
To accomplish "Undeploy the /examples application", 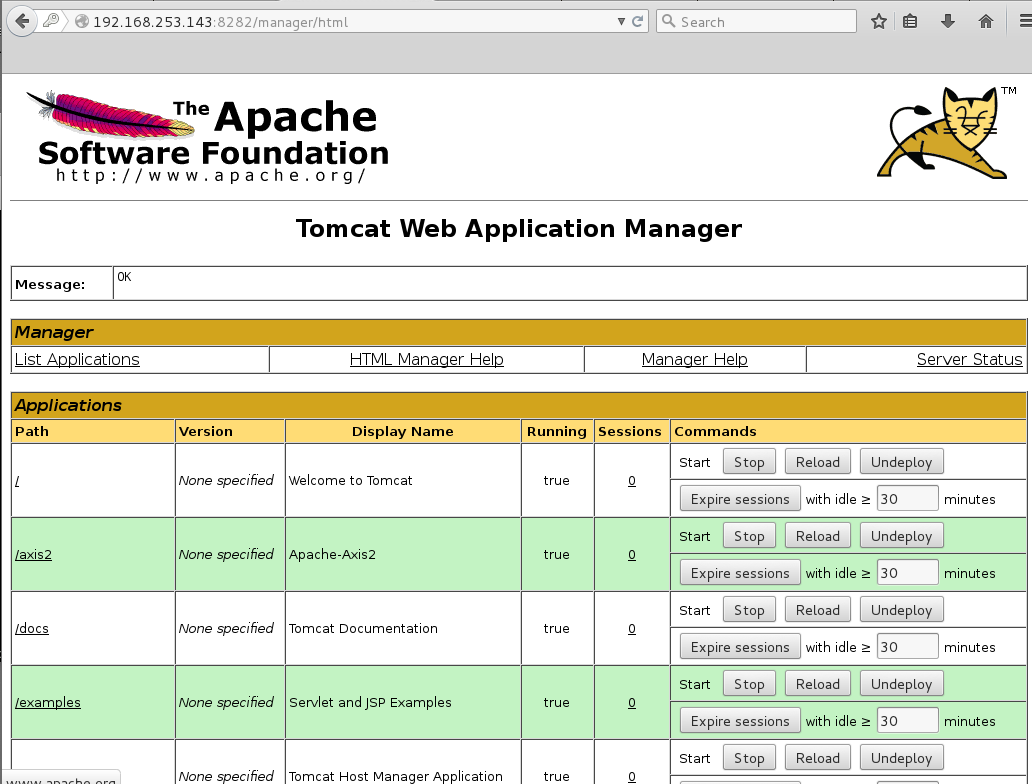I will pyautogui.click(x=900, y=684).
